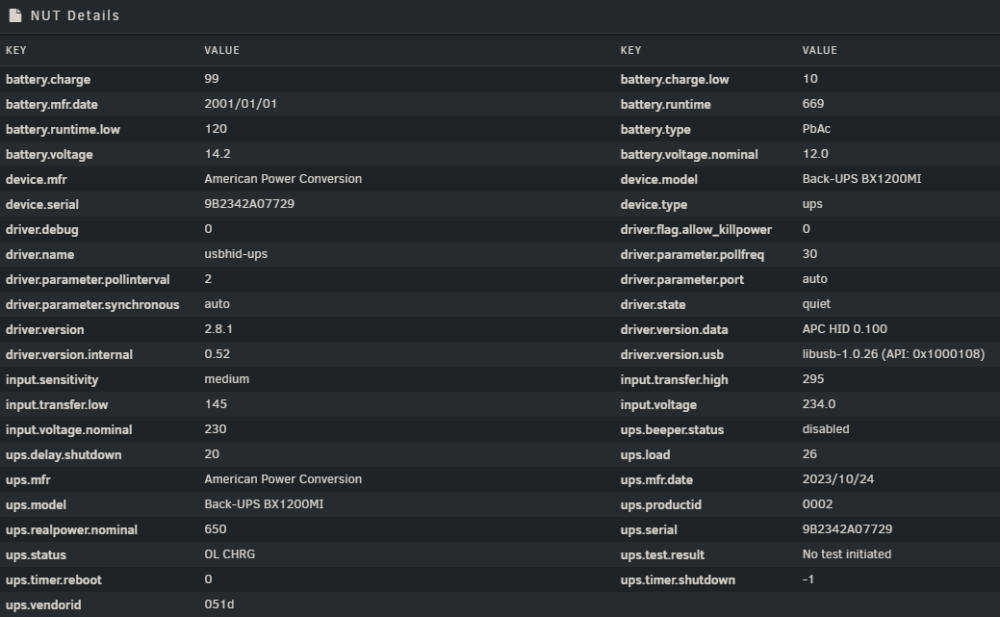The height and width of the screenshot is (617, 1000).
Task: Select the input.voltage value 234.0
Action: [819, 404]
